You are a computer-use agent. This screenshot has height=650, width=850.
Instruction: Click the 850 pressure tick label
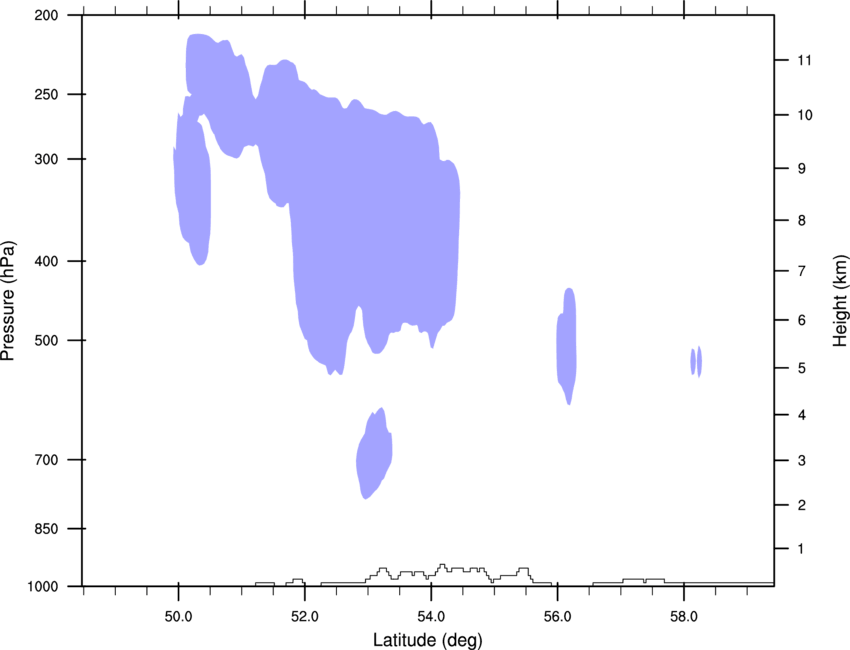(46, 529)
